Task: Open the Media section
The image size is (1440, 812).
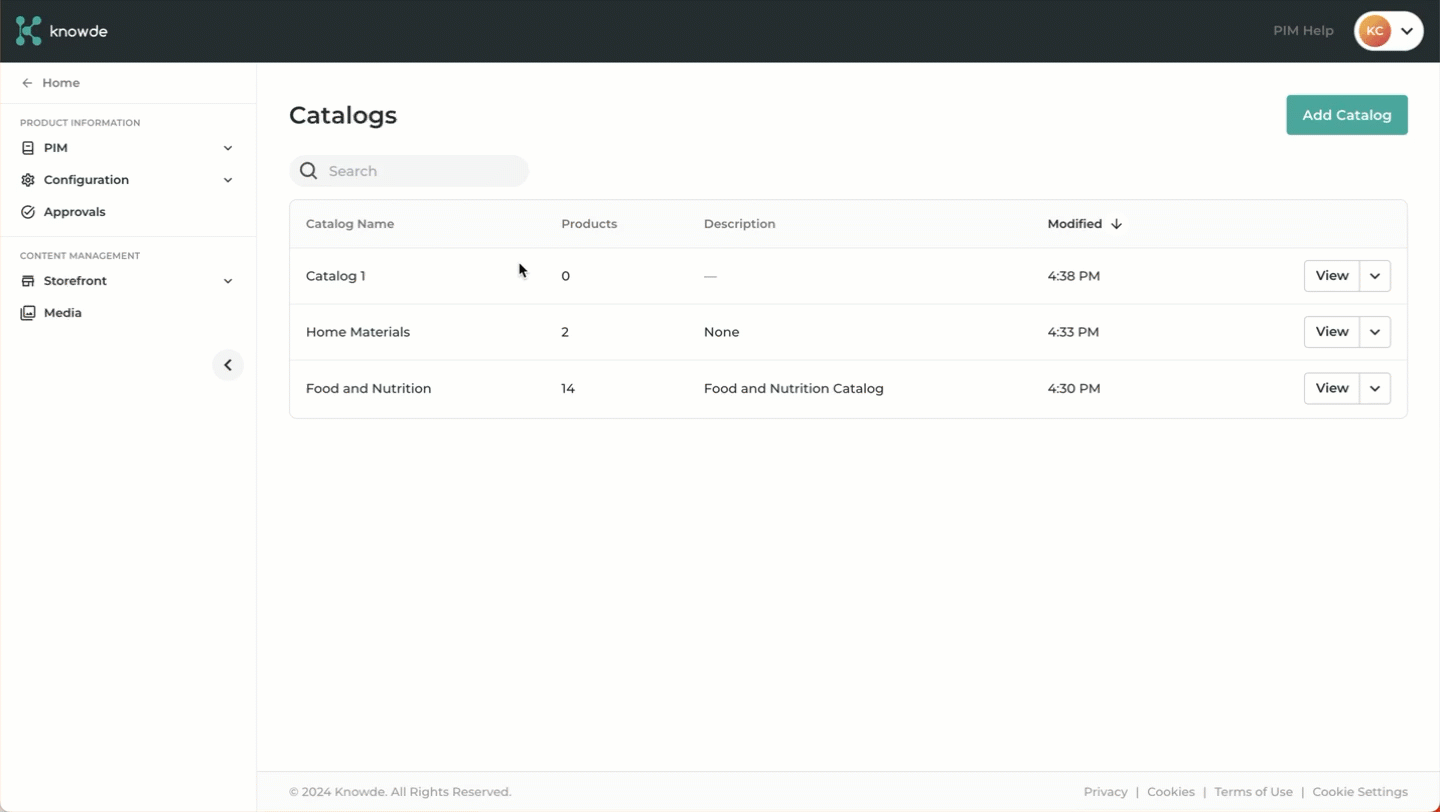Action: click(x=62, y=313)
